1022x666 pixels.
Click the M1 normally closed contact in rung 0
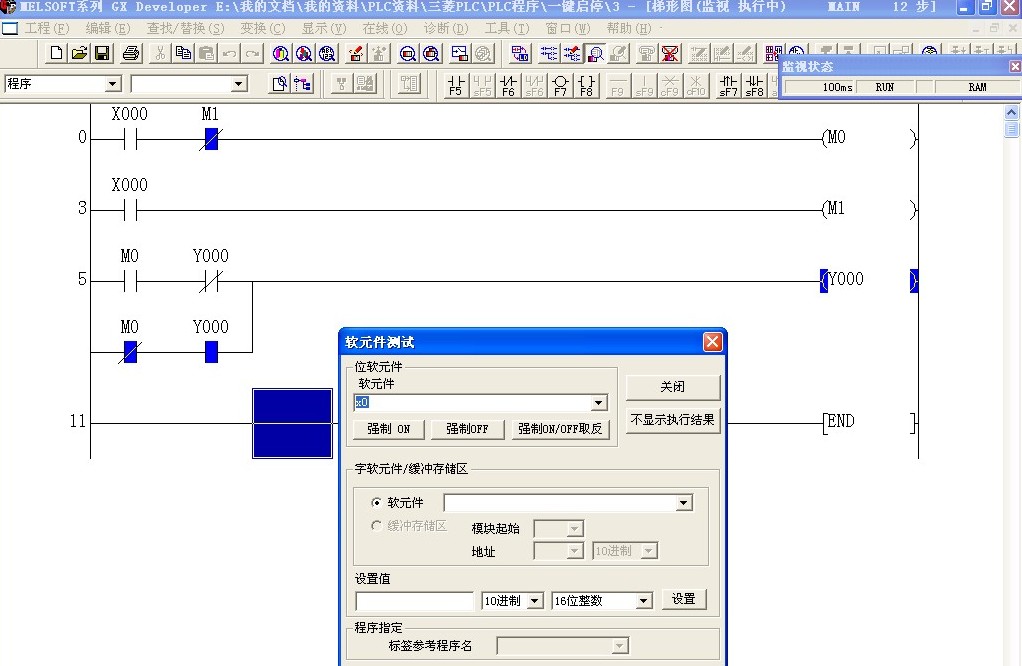pyautogui.click(x=211, y=138)
